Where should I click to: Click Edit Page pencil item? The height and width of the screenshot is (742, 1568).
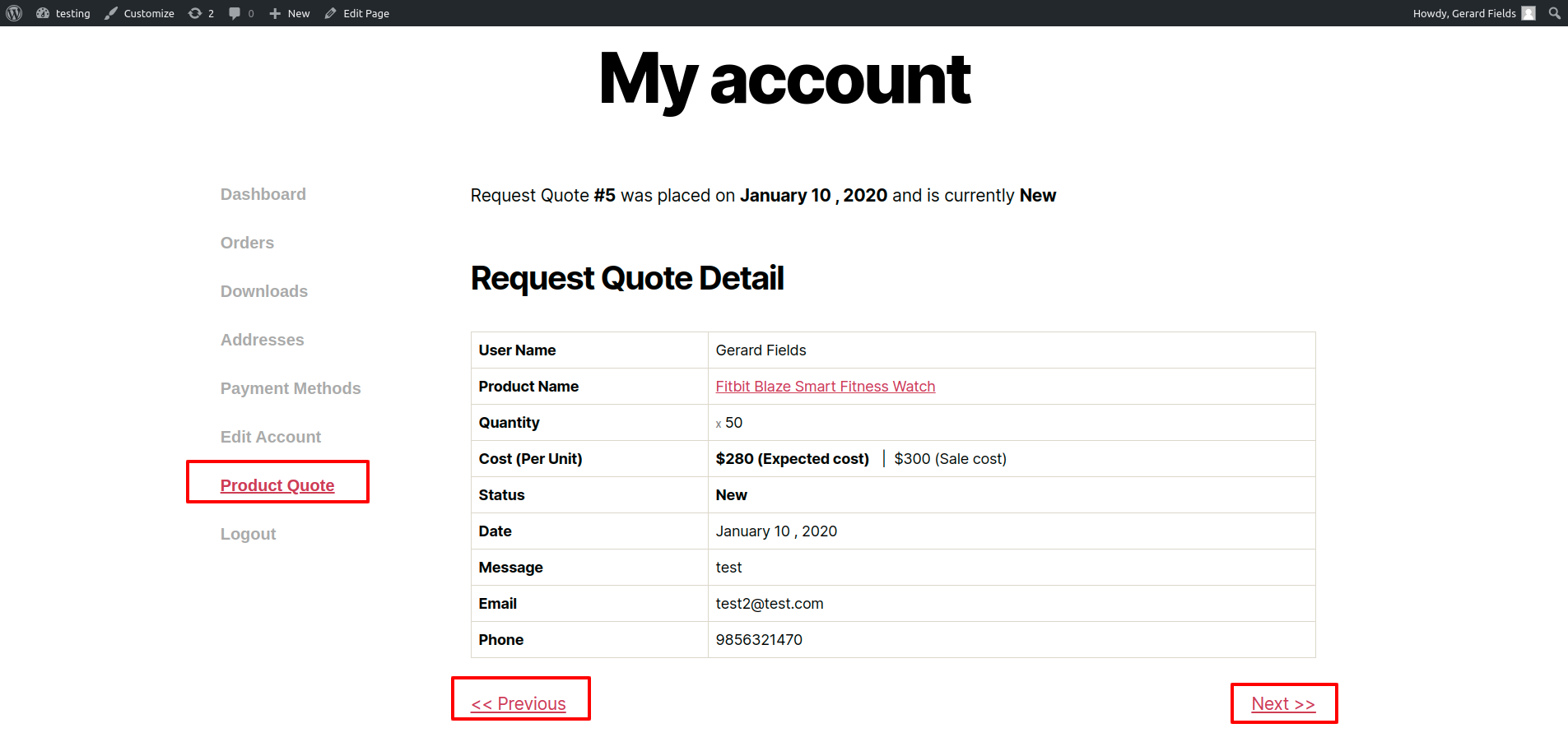tap(356, 13)
